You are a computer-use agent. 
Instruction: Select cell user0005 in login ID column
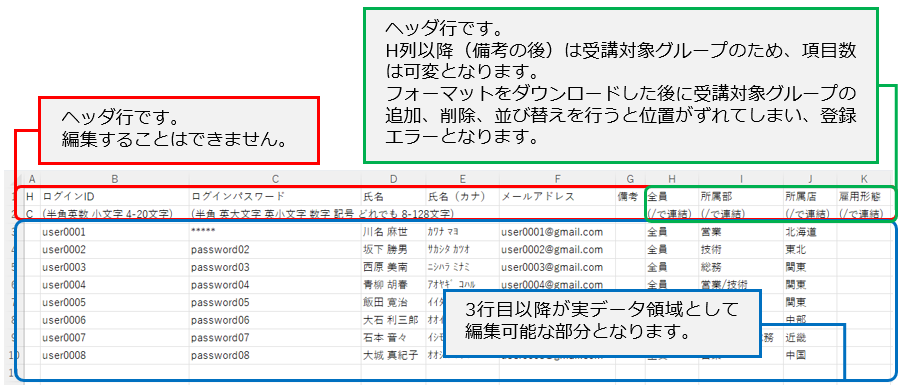pyautogui.click(x=114, y=302)
